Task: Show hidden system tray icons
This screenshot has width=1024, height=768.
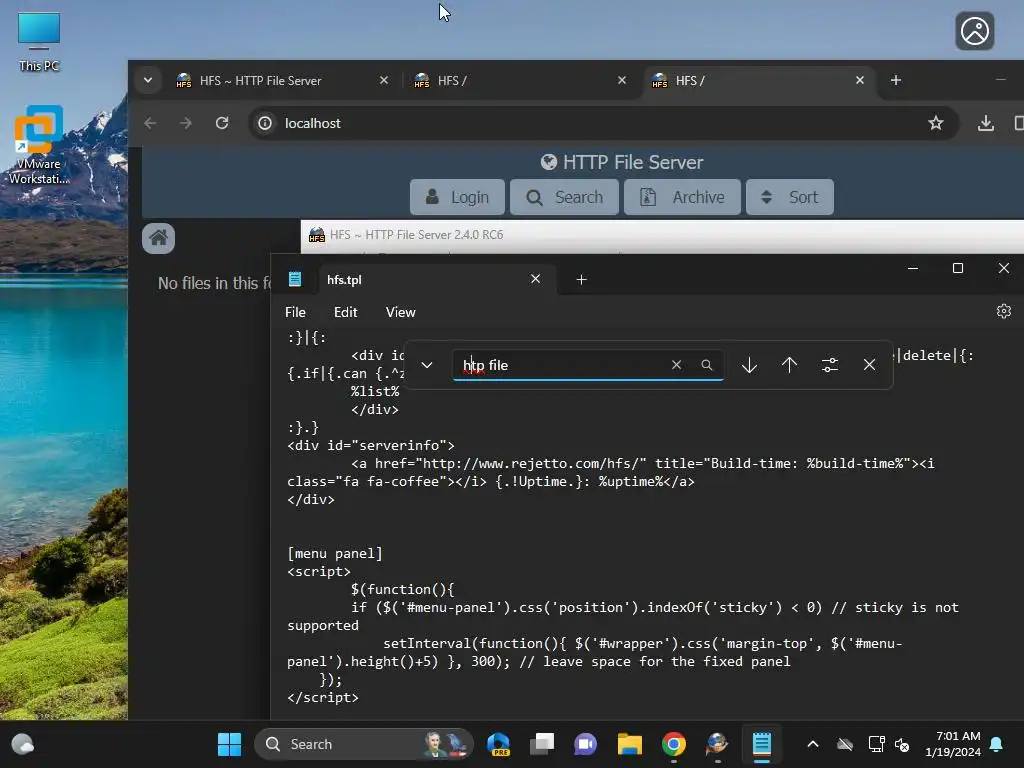Action: coord(813,744)
